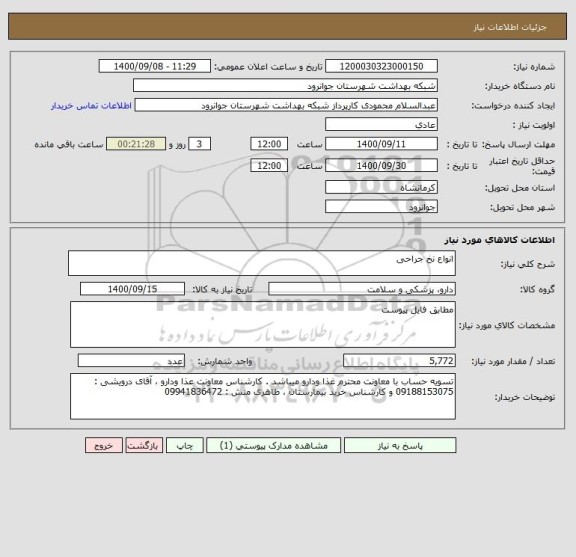Click buyer name field شبکه بهداشت شهرستان جوانرود

(285, 86)
